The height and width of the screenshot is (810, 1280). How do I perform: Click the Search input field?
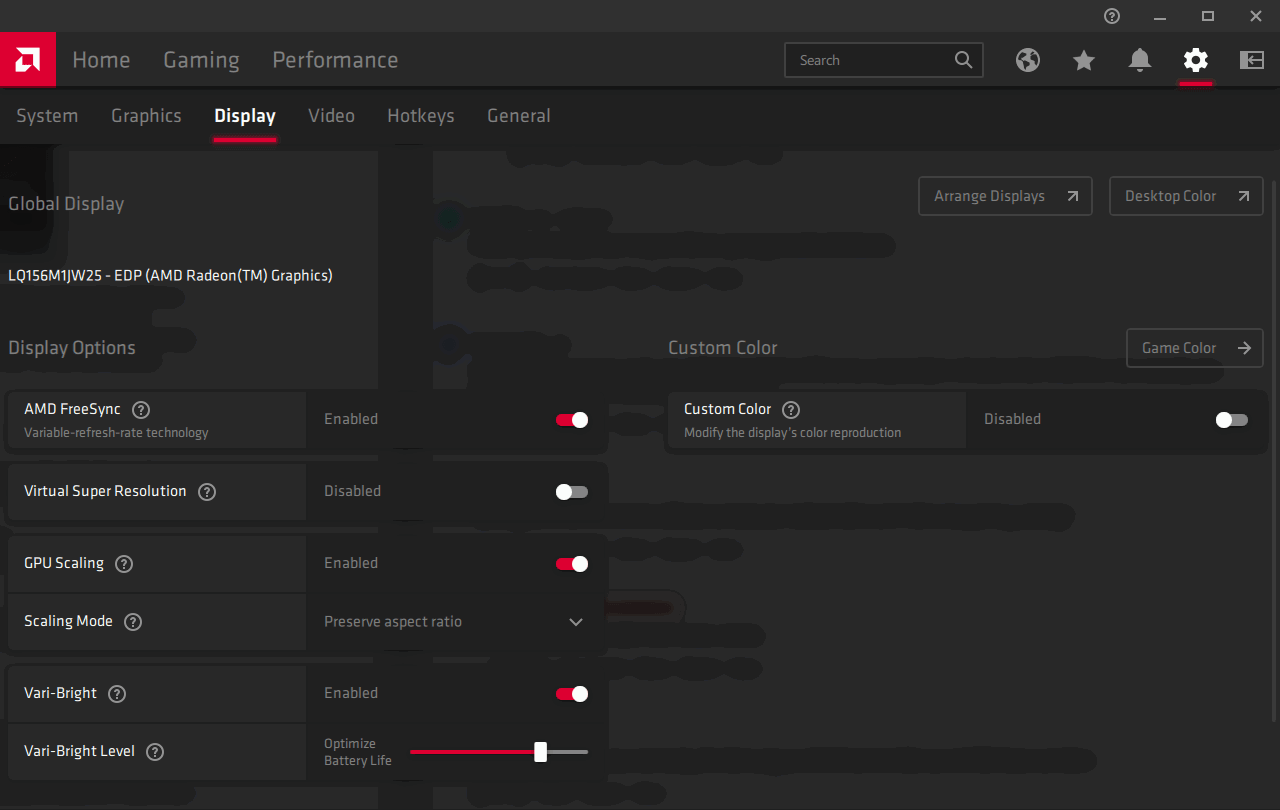tap(870, 60)
